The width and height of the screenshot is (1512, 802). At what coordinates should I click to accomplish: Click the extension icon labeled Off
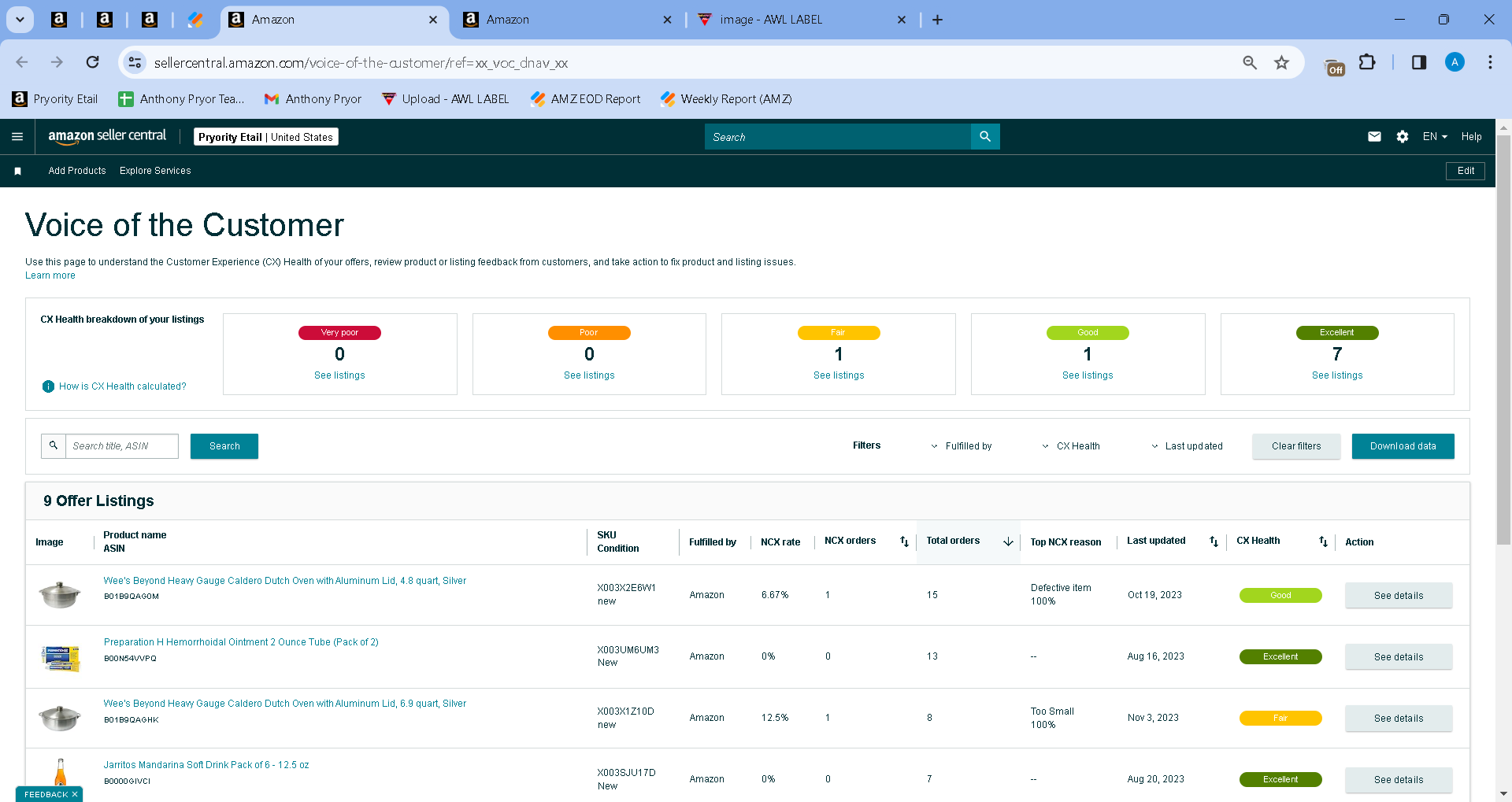(1335, 66)
